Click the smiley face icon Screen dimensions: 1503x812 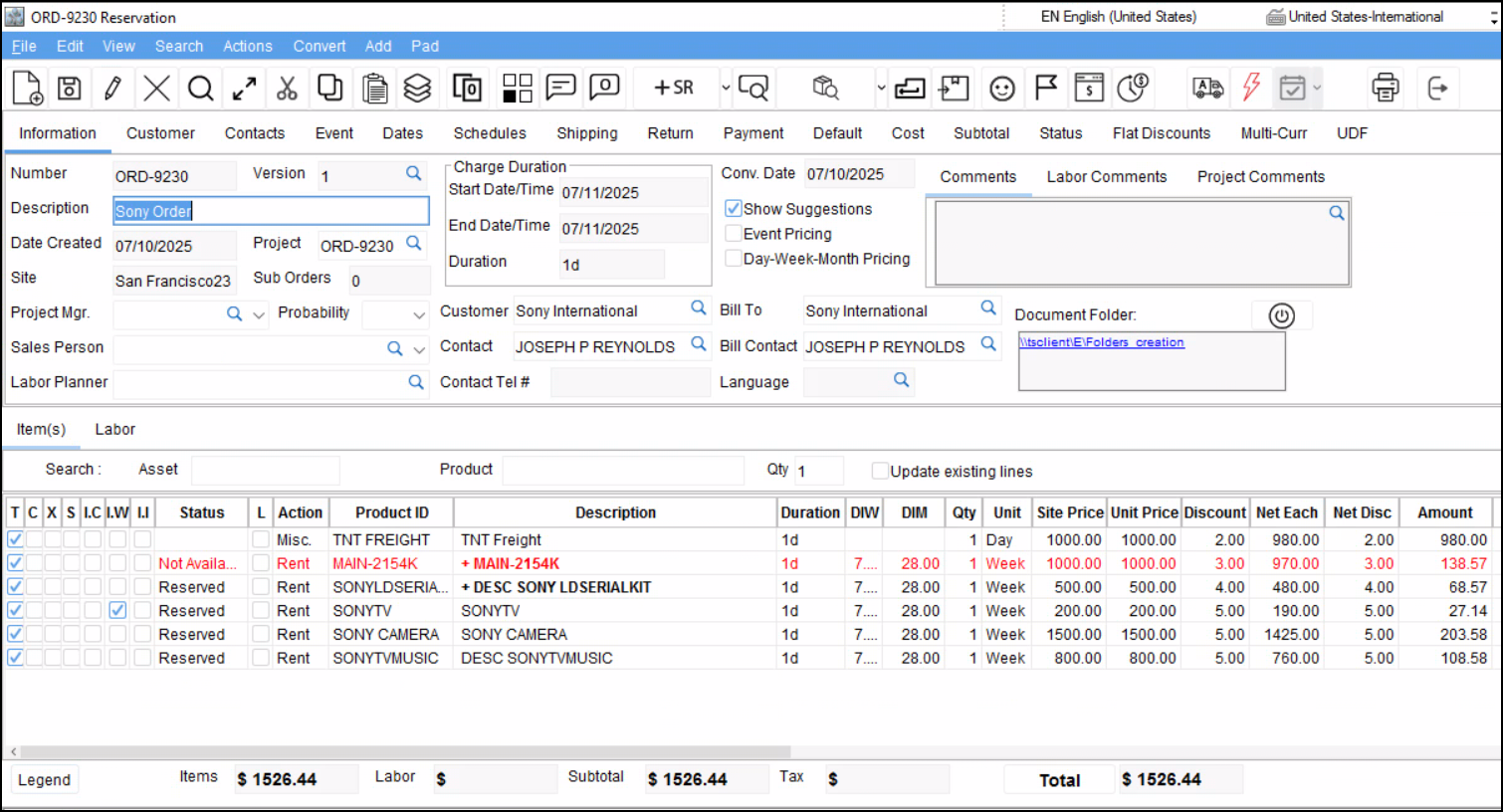[x=1001, y=89]
